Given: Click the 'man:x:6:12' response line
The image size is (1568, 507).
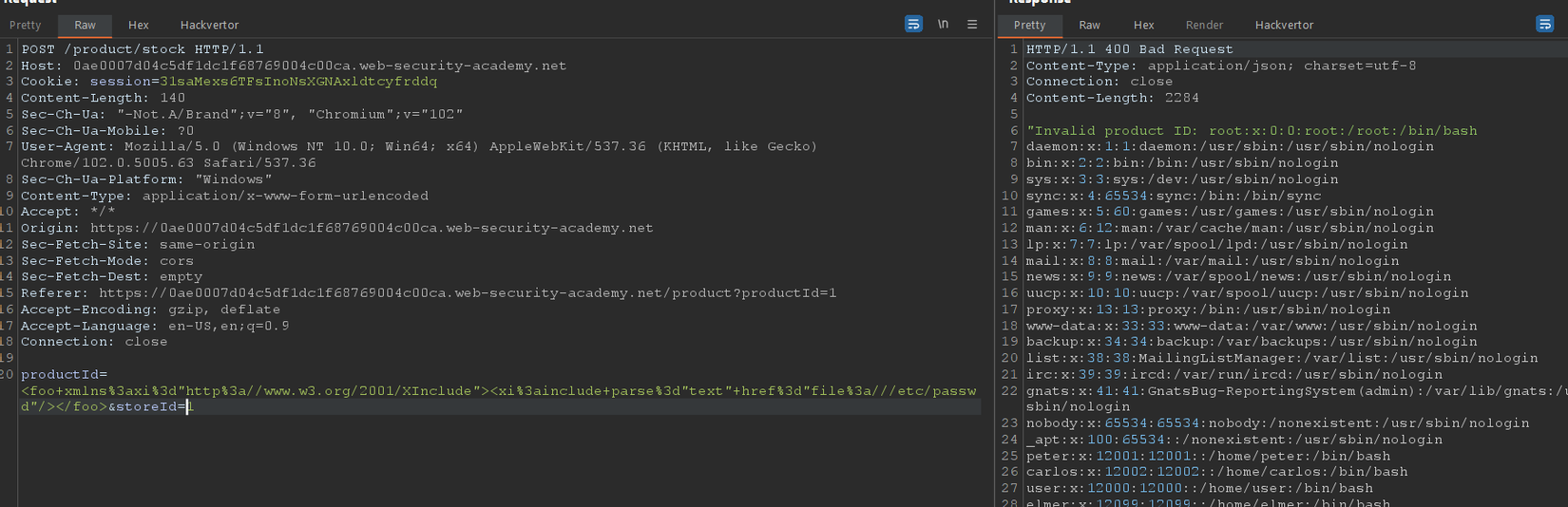Looking at the screenshot, I should click(1230, 228).
